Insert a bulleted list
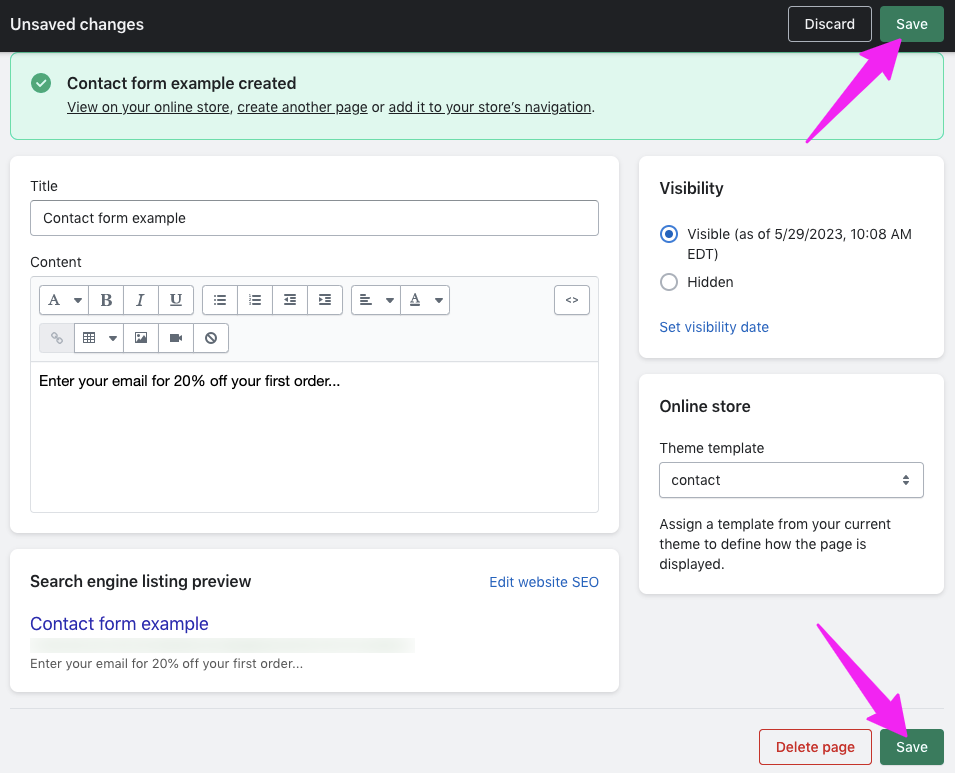 [219, 299]
